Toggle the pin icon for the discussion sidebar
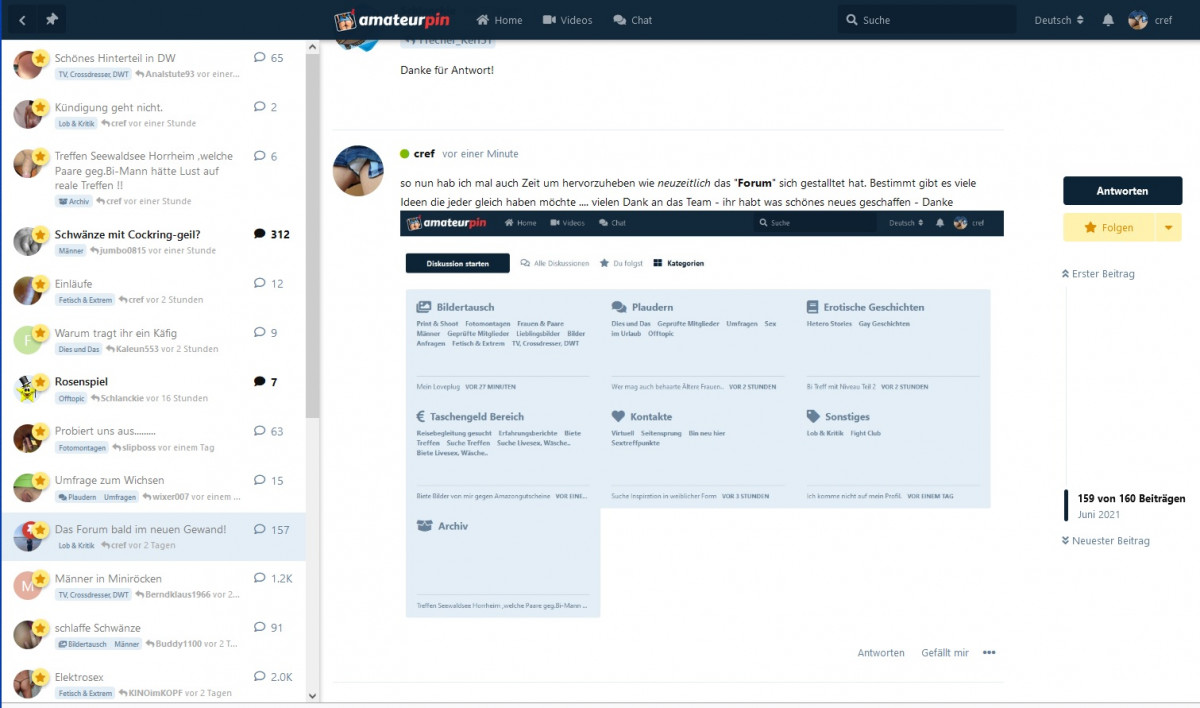This screenshot has width=1200, height=708. coord(52,20)
